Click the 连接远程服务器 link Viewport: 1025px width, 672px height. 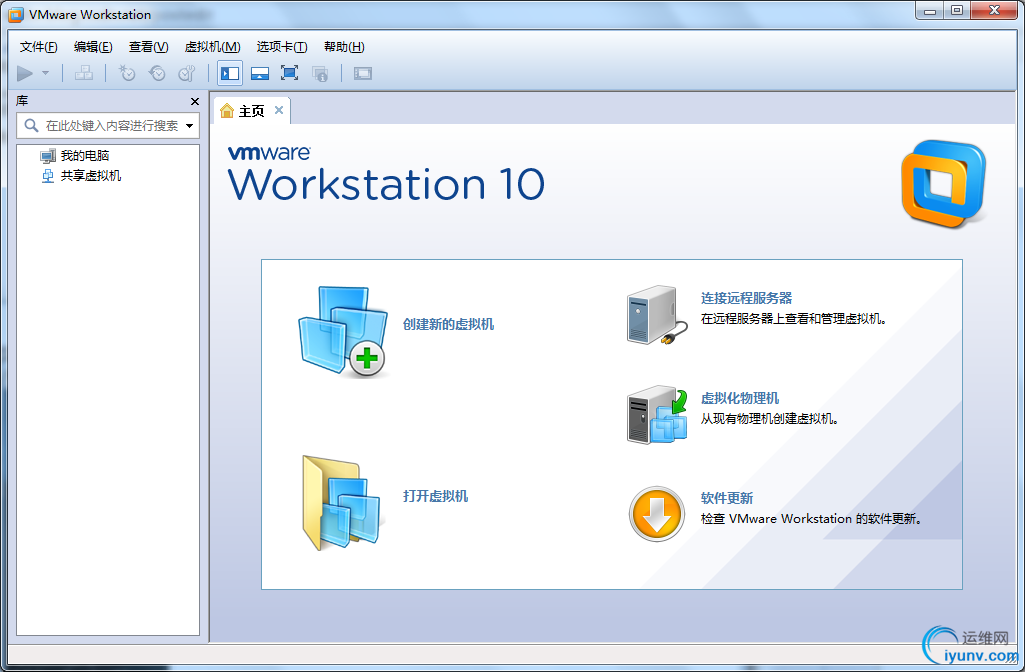[x=747, y=298]
